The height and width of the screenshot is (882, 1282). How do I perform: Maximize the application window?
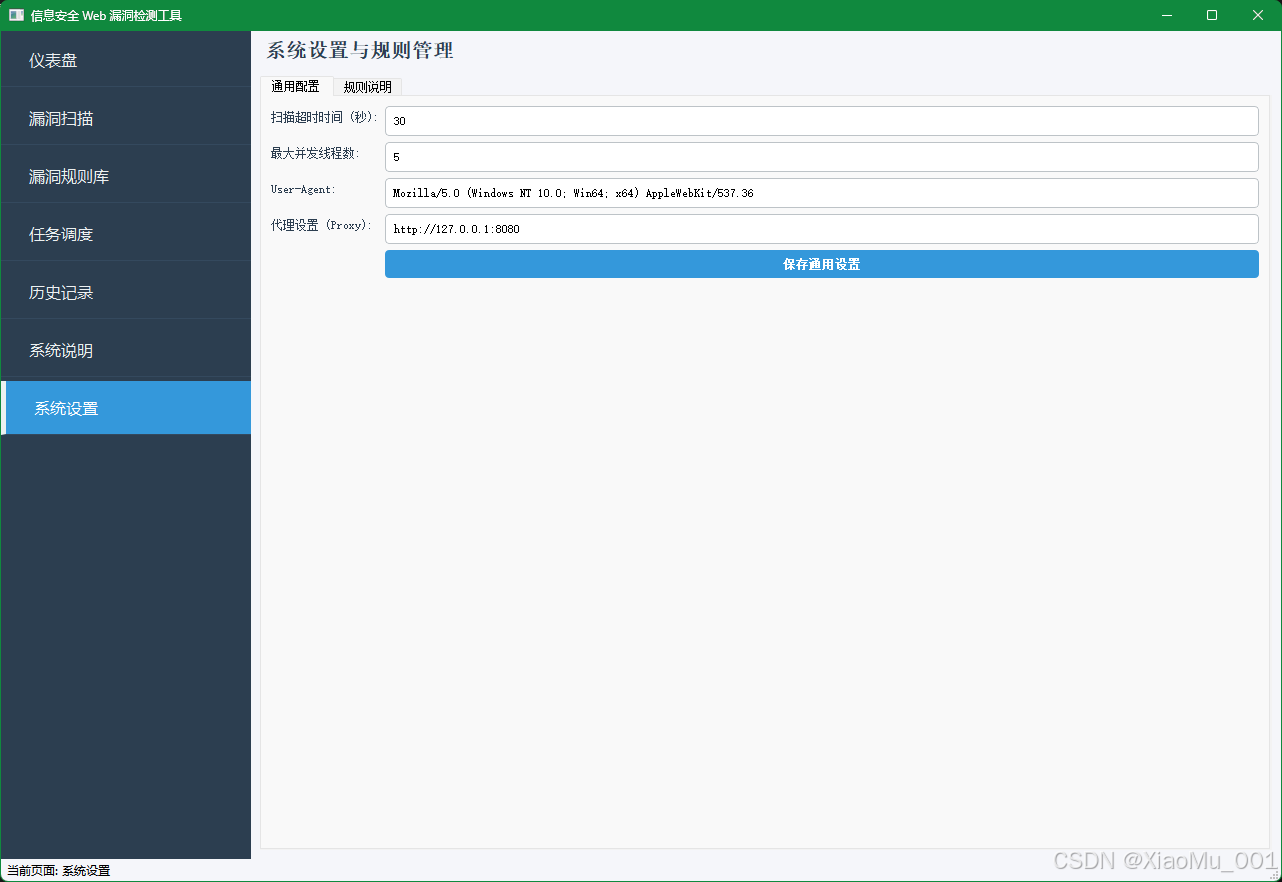[1212, 15]
